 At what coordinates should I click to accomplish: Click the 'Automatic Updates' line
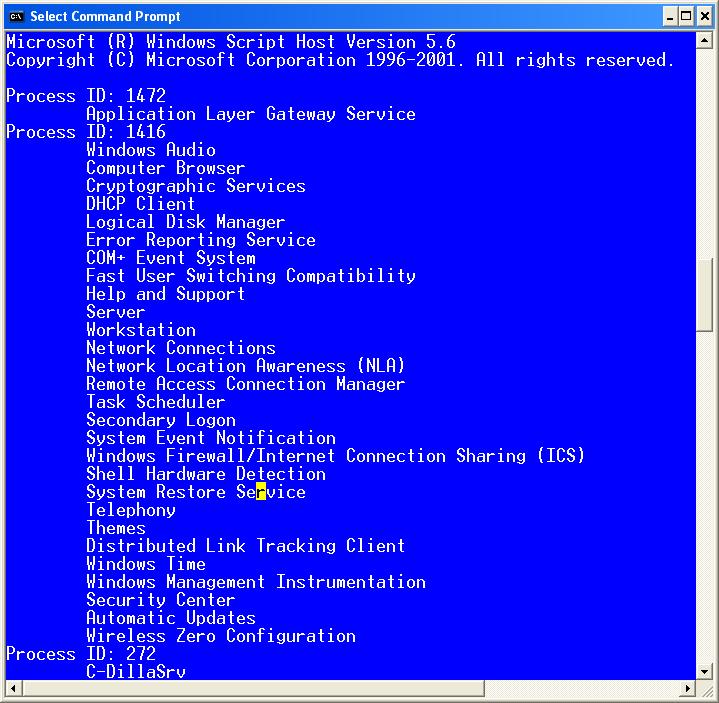[x=171, y=618]
